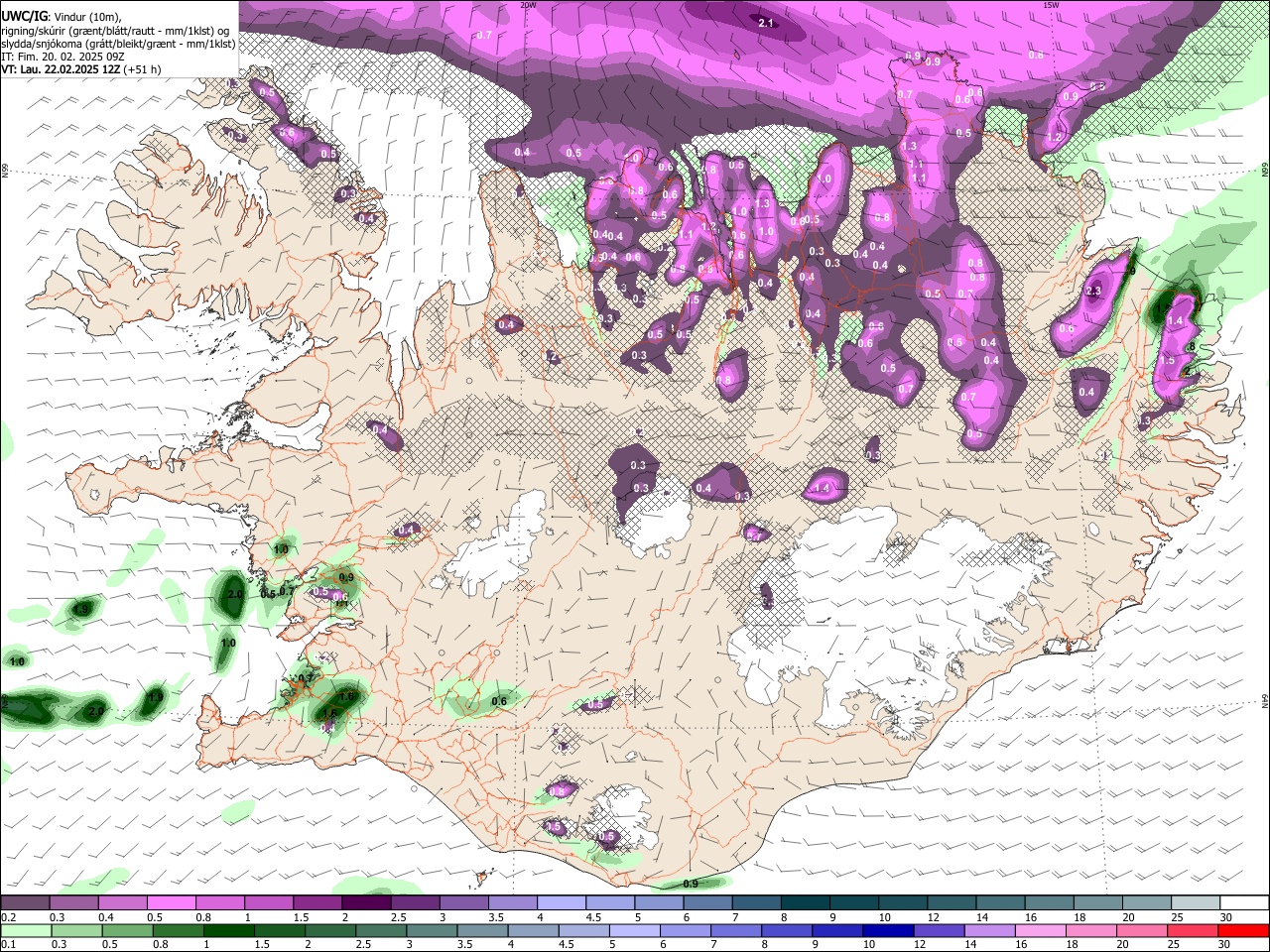Select the bright pink 0.5–0.8 snow swatch

[x=171, y=903]
